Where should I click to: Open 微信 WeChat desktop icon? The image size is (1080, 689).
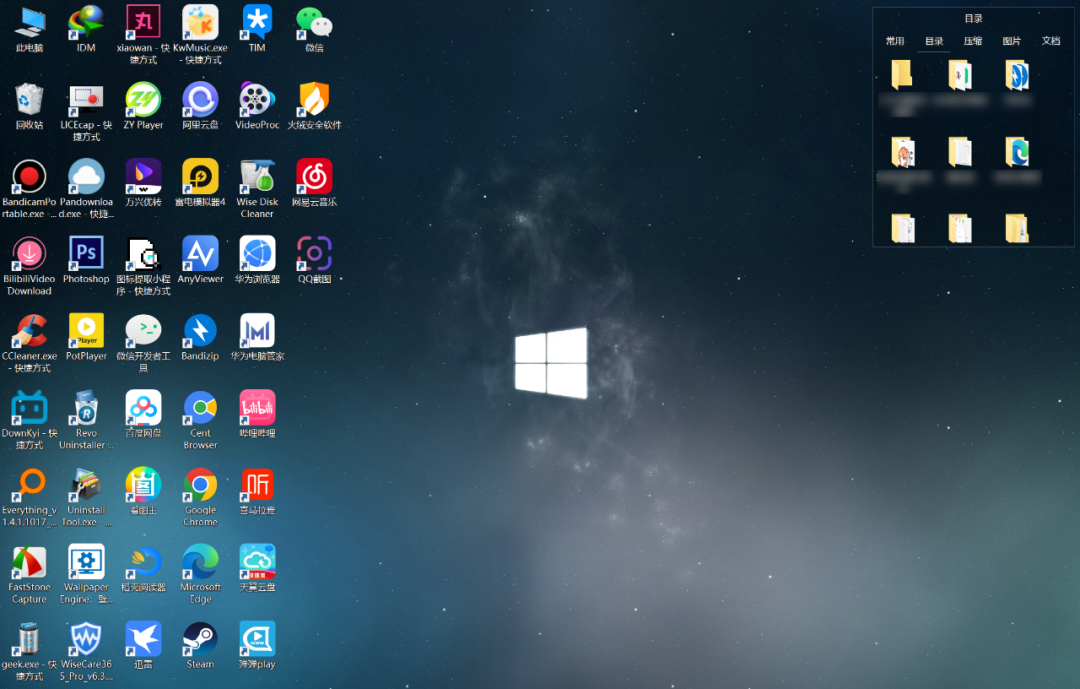click(314, 23)
